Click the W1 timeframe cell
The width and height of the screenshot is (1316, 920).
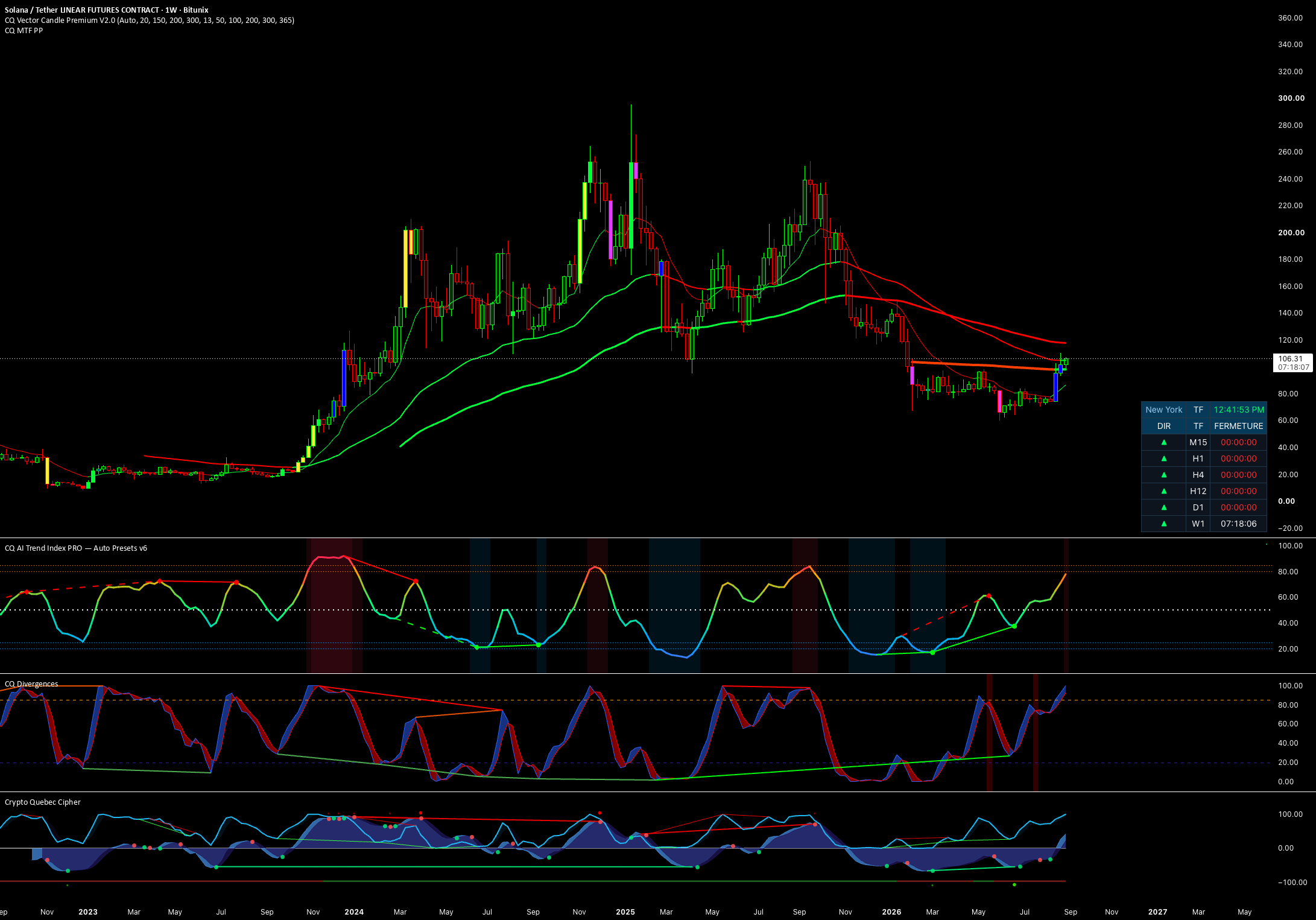pos(1198,524)
